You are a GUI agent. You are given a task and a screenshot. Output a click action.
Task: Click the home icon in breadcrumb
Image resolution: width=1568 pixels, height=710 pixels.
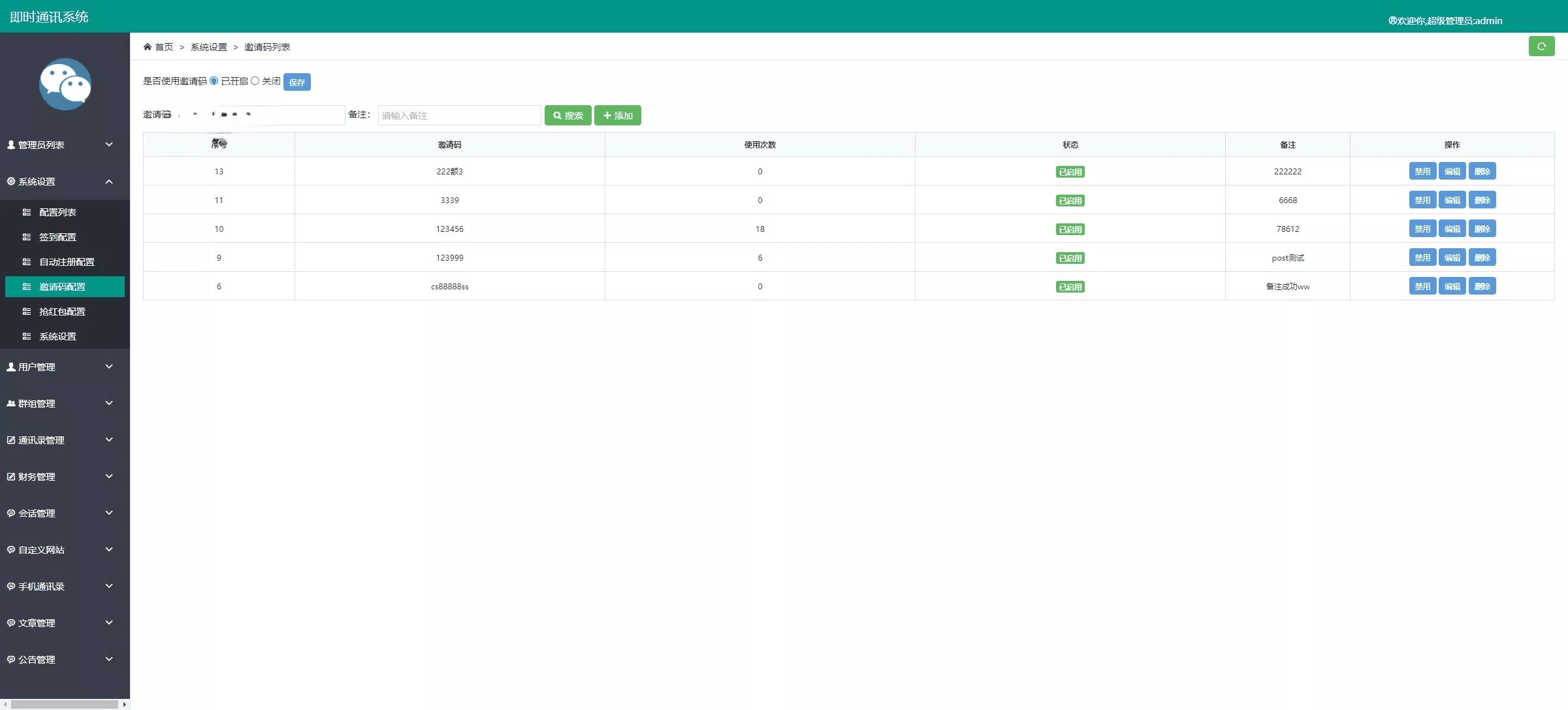point(148,46)
